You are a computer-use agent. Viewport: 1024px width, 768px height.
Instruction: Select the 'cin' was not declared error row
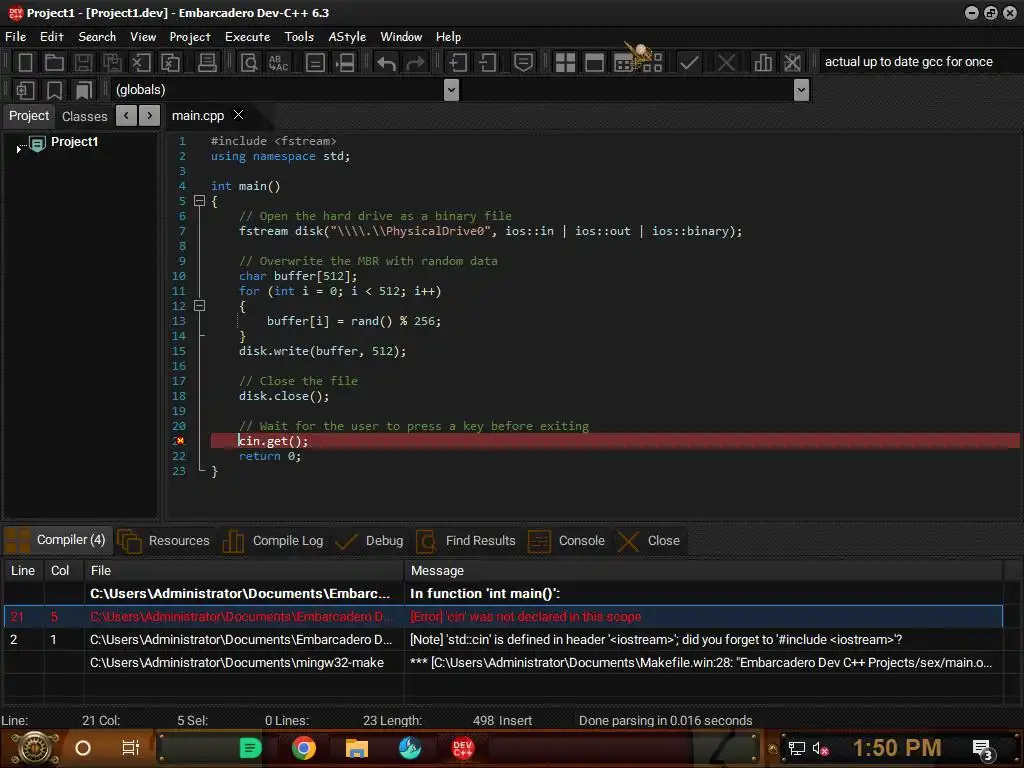503,616
